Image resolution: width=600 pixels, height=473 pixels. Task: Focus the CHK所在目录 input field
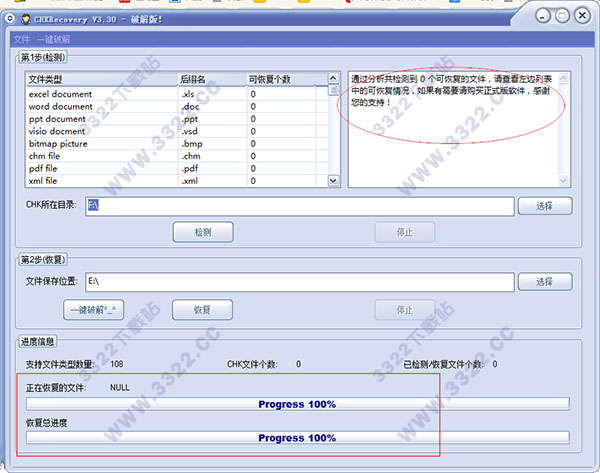pos(300,206)
